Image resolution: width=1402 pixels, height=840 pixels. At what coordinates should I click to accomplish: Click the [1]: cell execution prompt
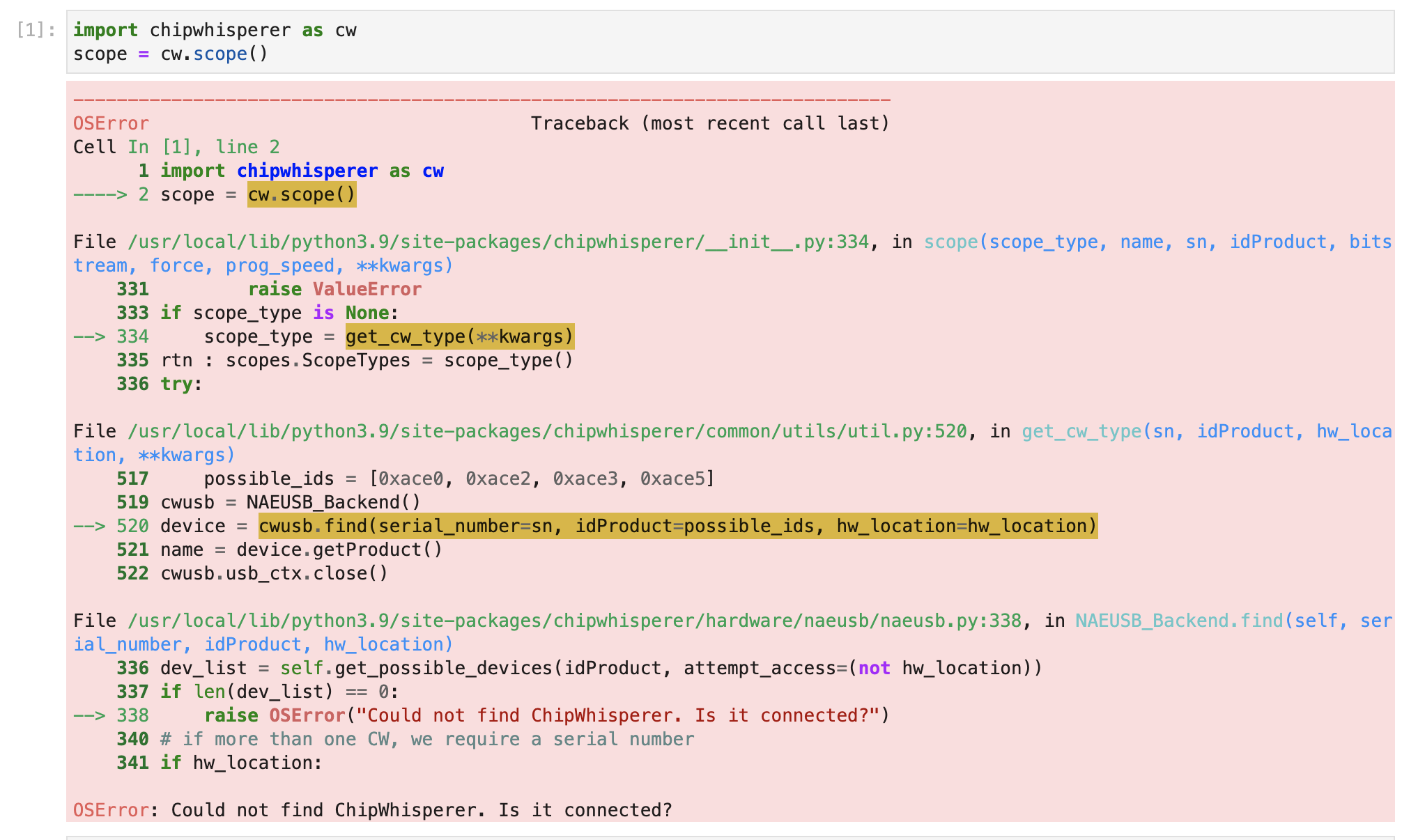click(36, 30)
